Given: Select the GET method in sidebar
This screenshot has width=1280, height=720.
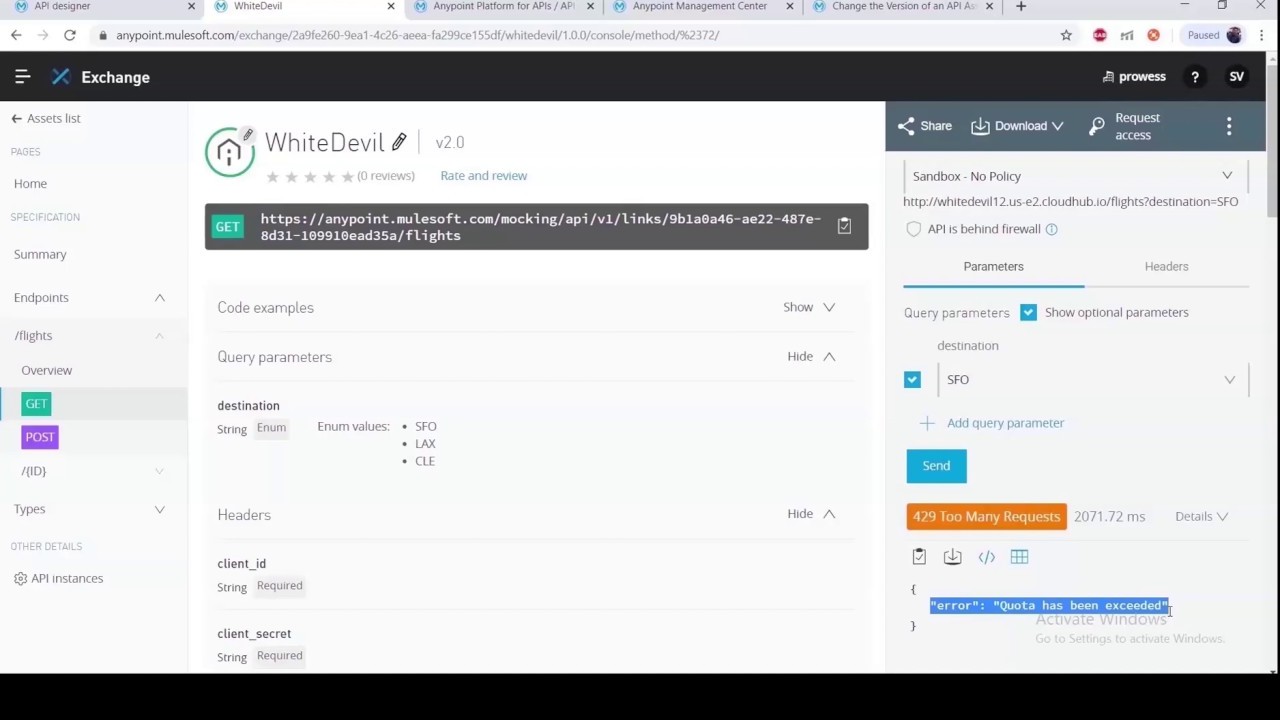Looking at the screenshot, I should pos(36,404).
